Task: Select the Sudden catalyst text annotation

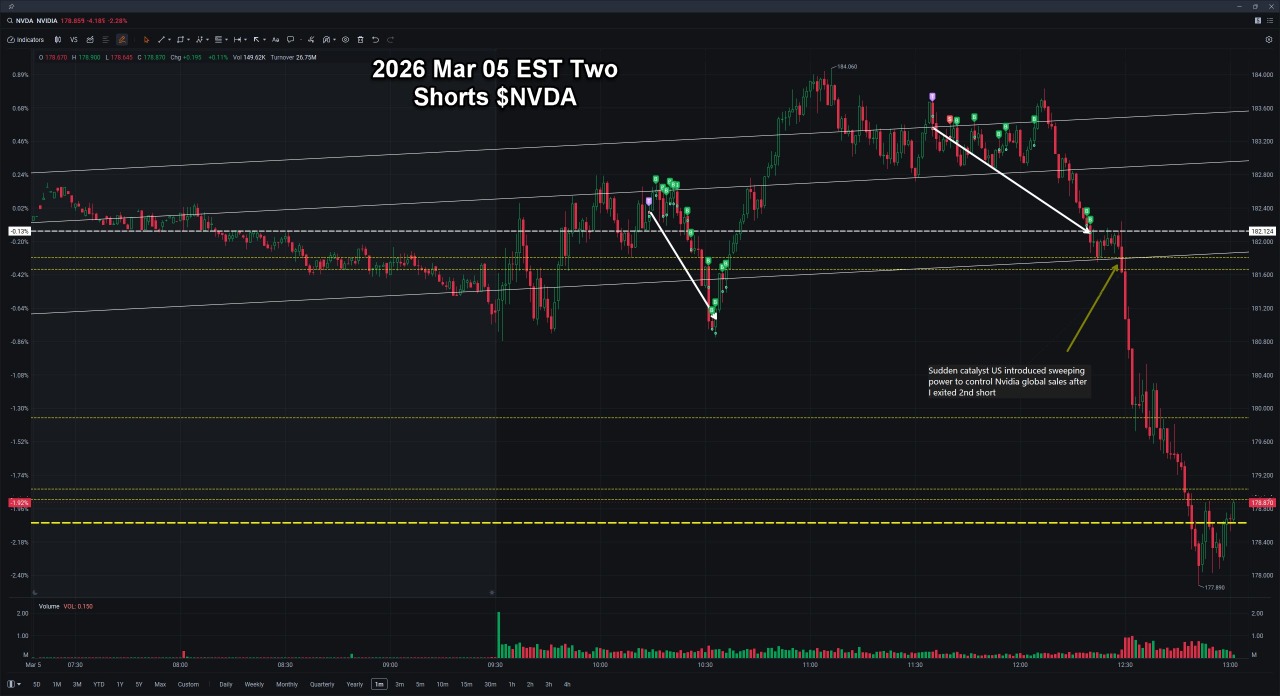Action: [x=1008, y=381]
